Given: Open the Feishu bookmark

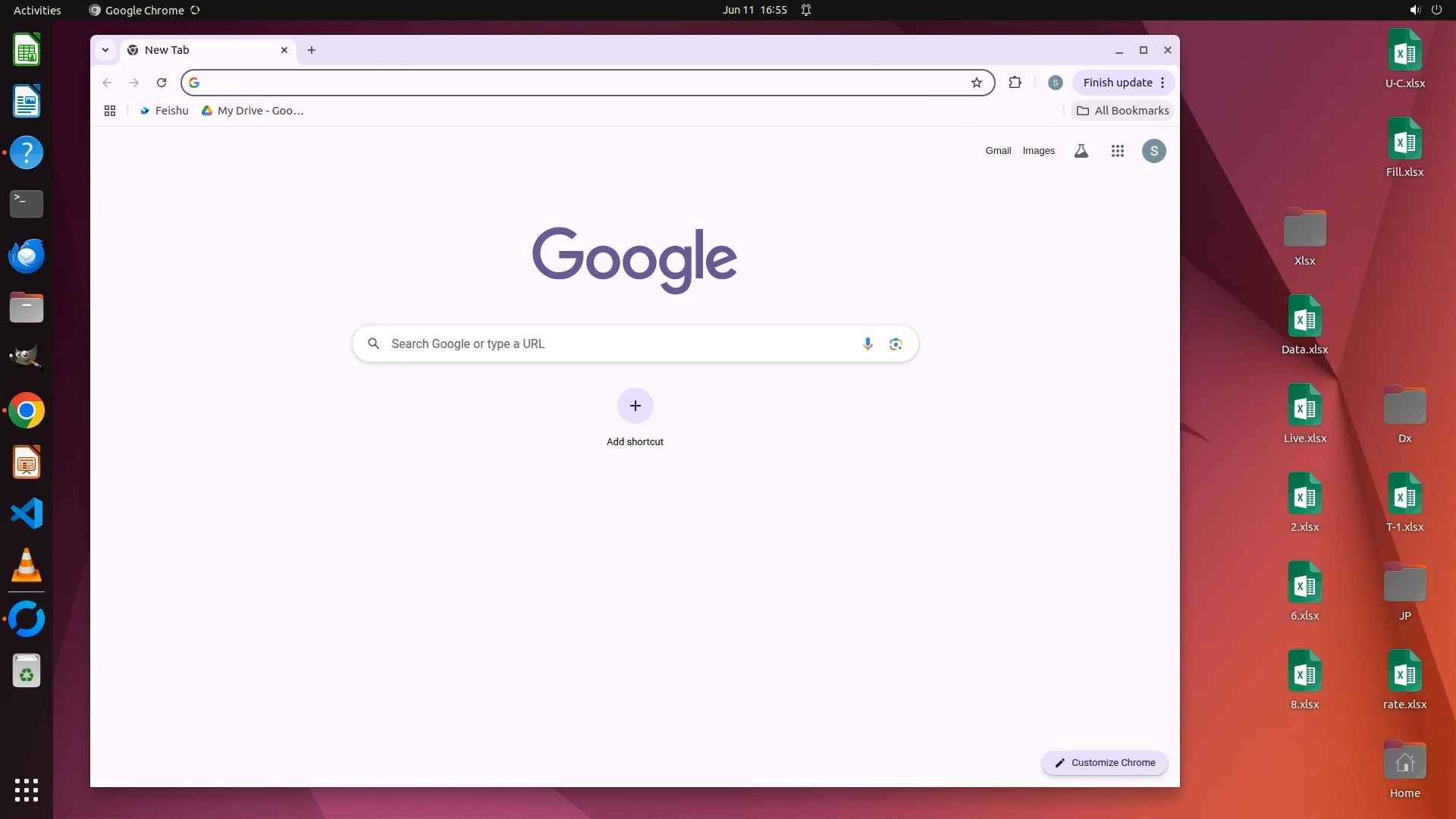Looking at the screenshot, I should click(164, 111).
